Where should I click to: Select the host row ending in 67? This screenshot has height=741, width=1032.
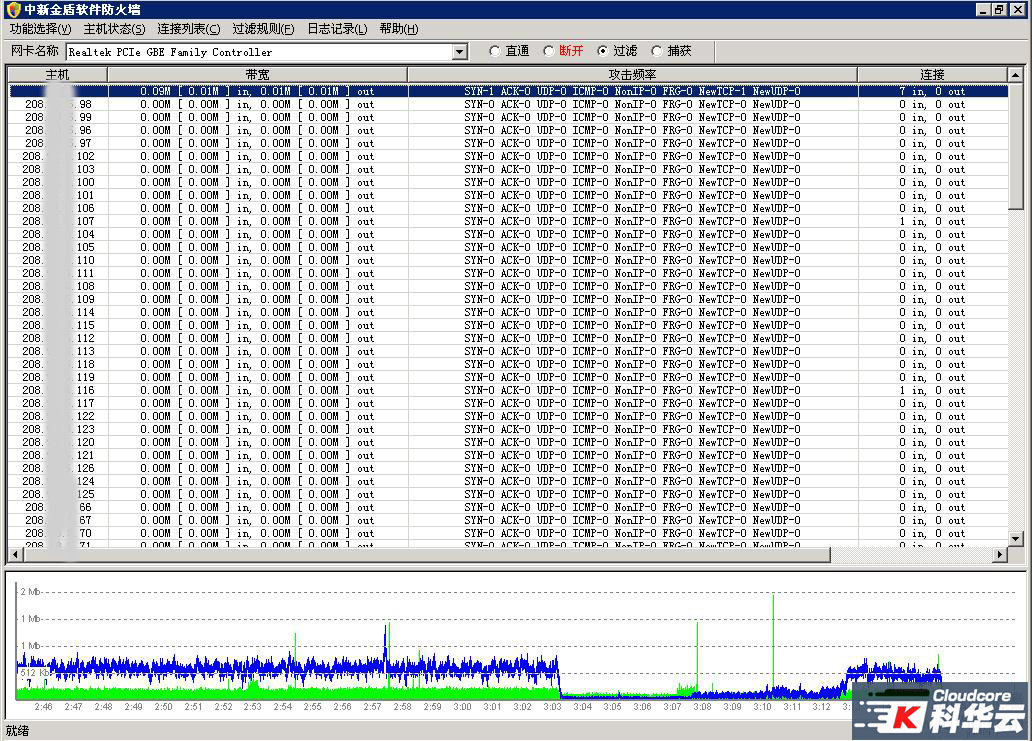(x=508, y=521)
